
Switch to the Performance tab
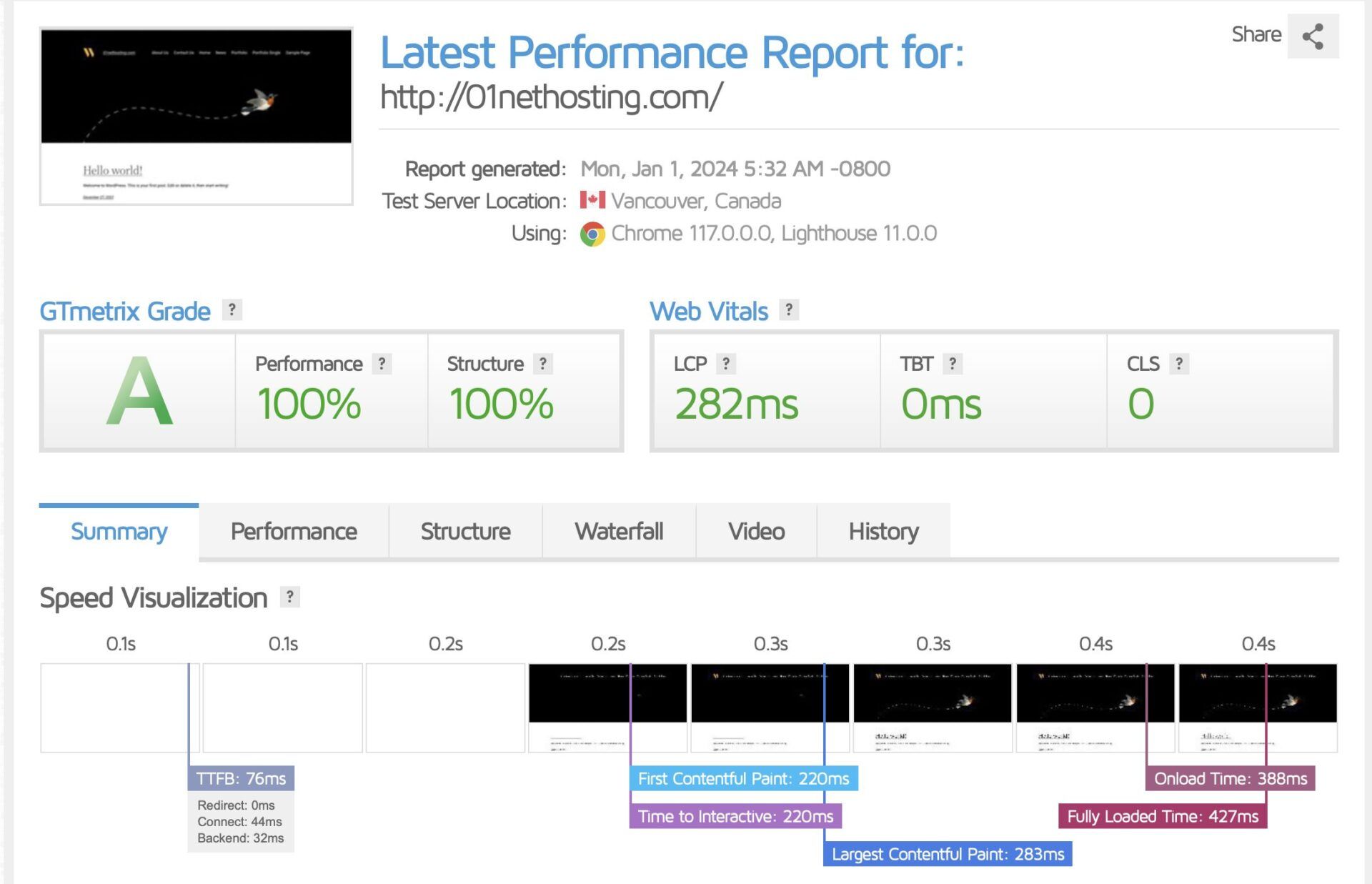click(x=294, y=531)
